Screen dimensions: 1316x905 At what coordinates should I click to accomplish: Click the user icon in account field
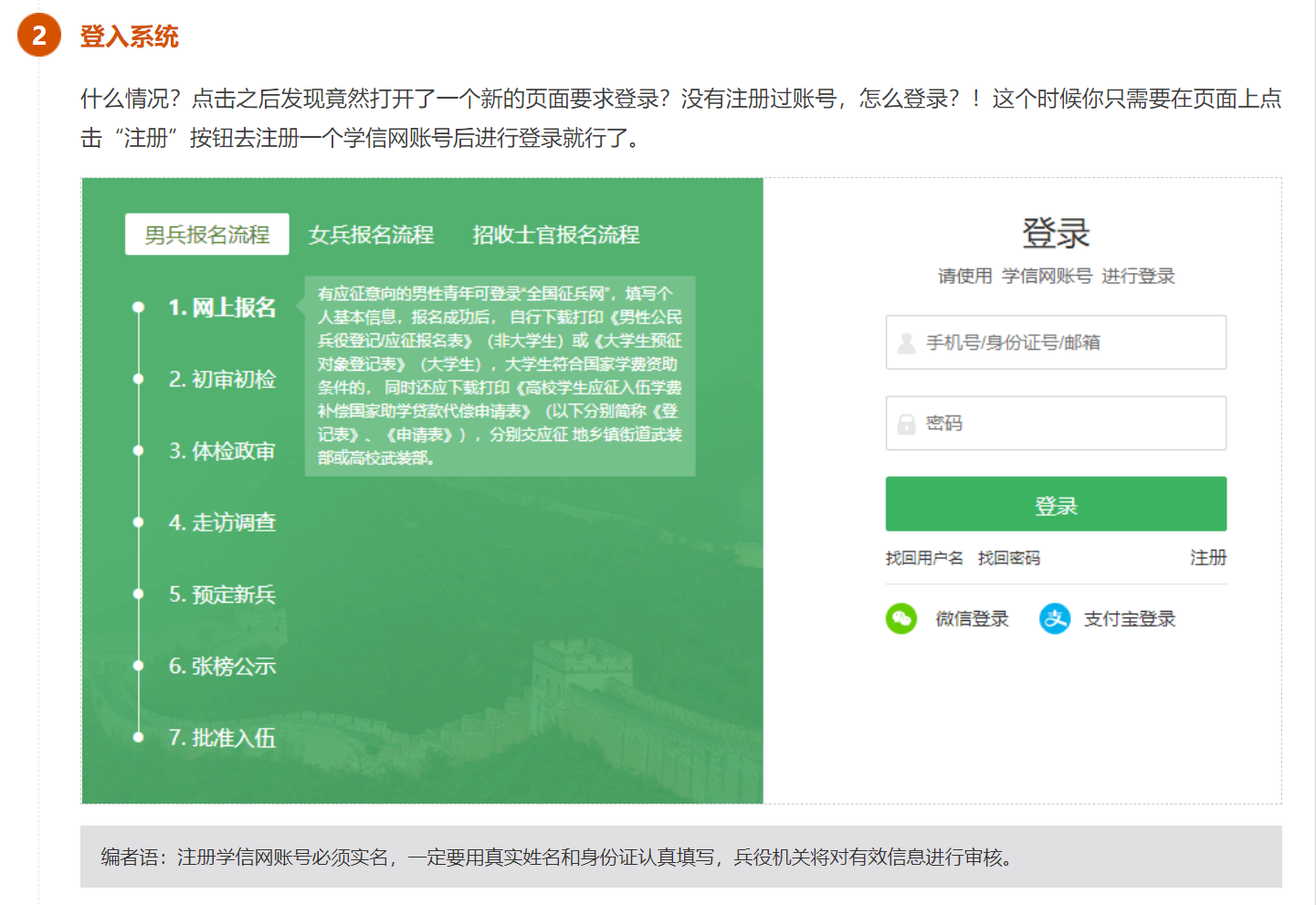(906, 343)
